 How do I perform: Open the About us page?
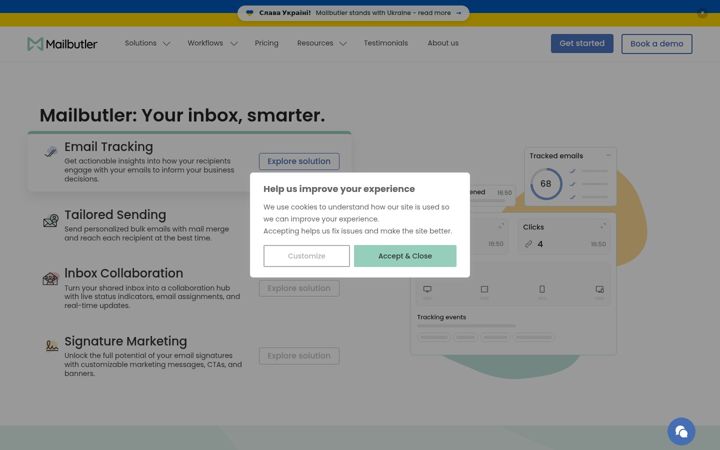click(443, 43)
